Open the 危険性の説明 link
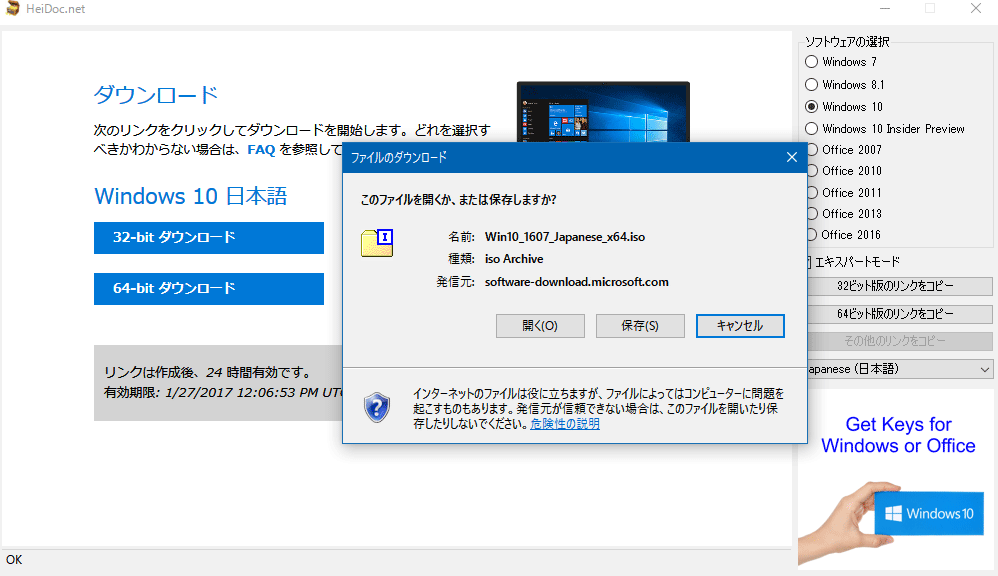Image resolution: width=998 pixels, height=576 pixels. tap(565, 424)
